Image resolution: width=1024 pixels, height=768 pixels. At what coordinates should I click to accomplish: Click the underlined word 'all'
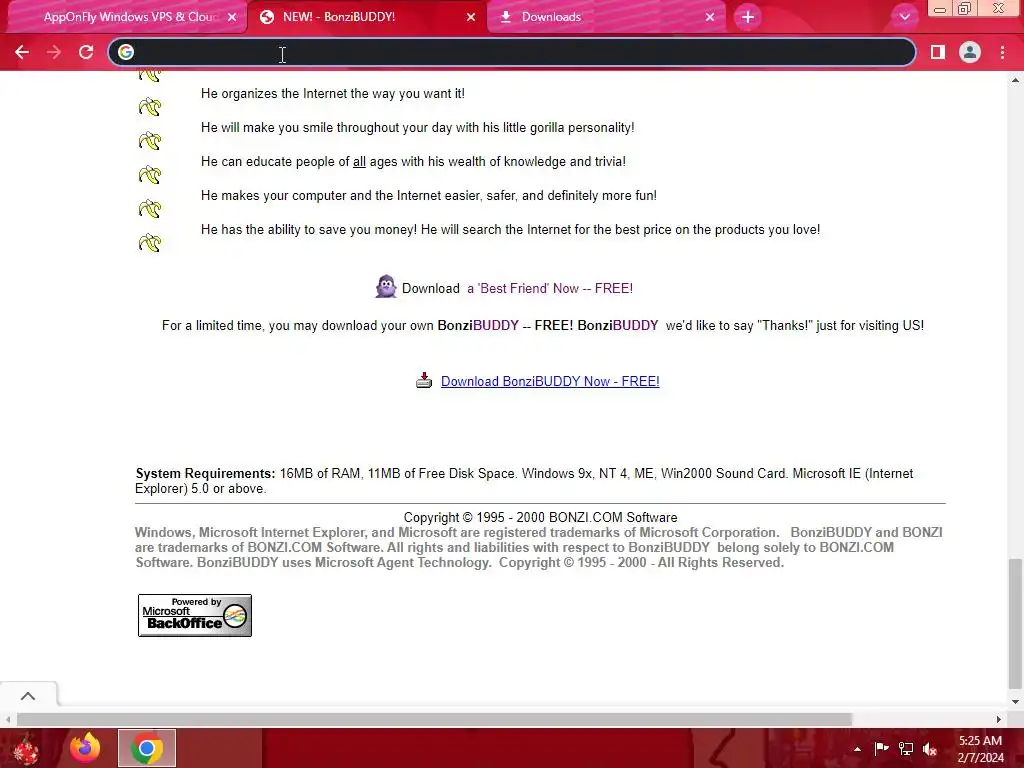(359, 162)
